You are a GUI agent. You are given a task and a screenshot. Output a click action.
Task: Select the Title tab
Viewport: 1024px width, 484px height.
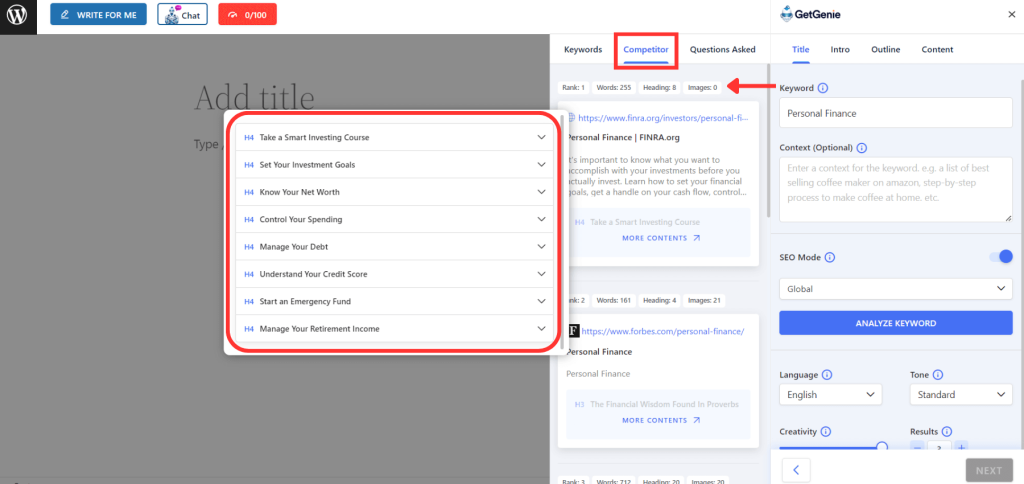(801, 49)
